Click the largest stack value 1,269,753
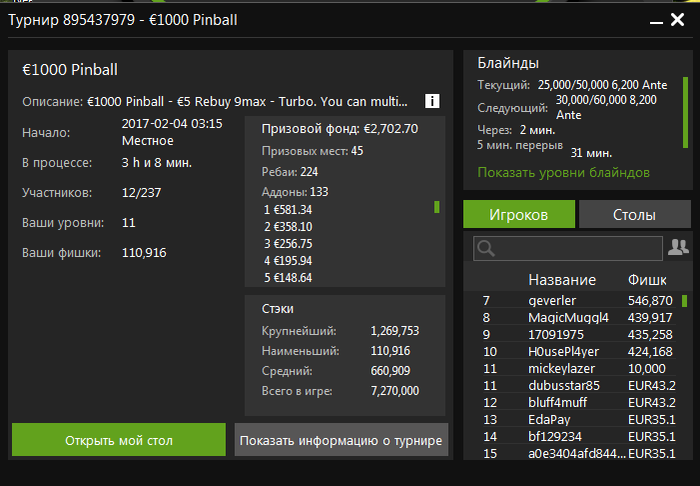The image size is (700, 486). point(395,331)
